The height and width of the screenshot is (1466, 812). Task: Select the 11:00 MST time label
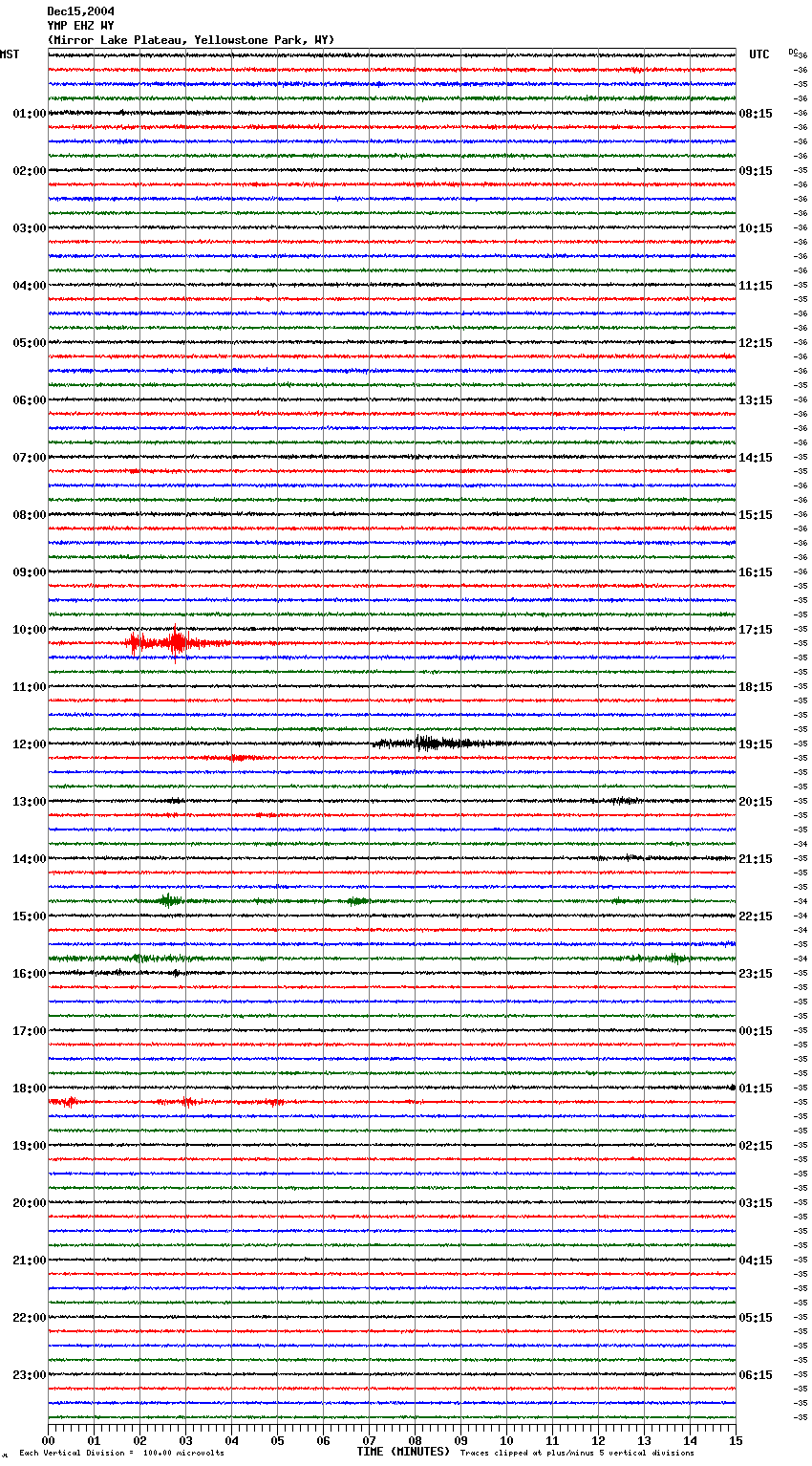pos(29,687)
